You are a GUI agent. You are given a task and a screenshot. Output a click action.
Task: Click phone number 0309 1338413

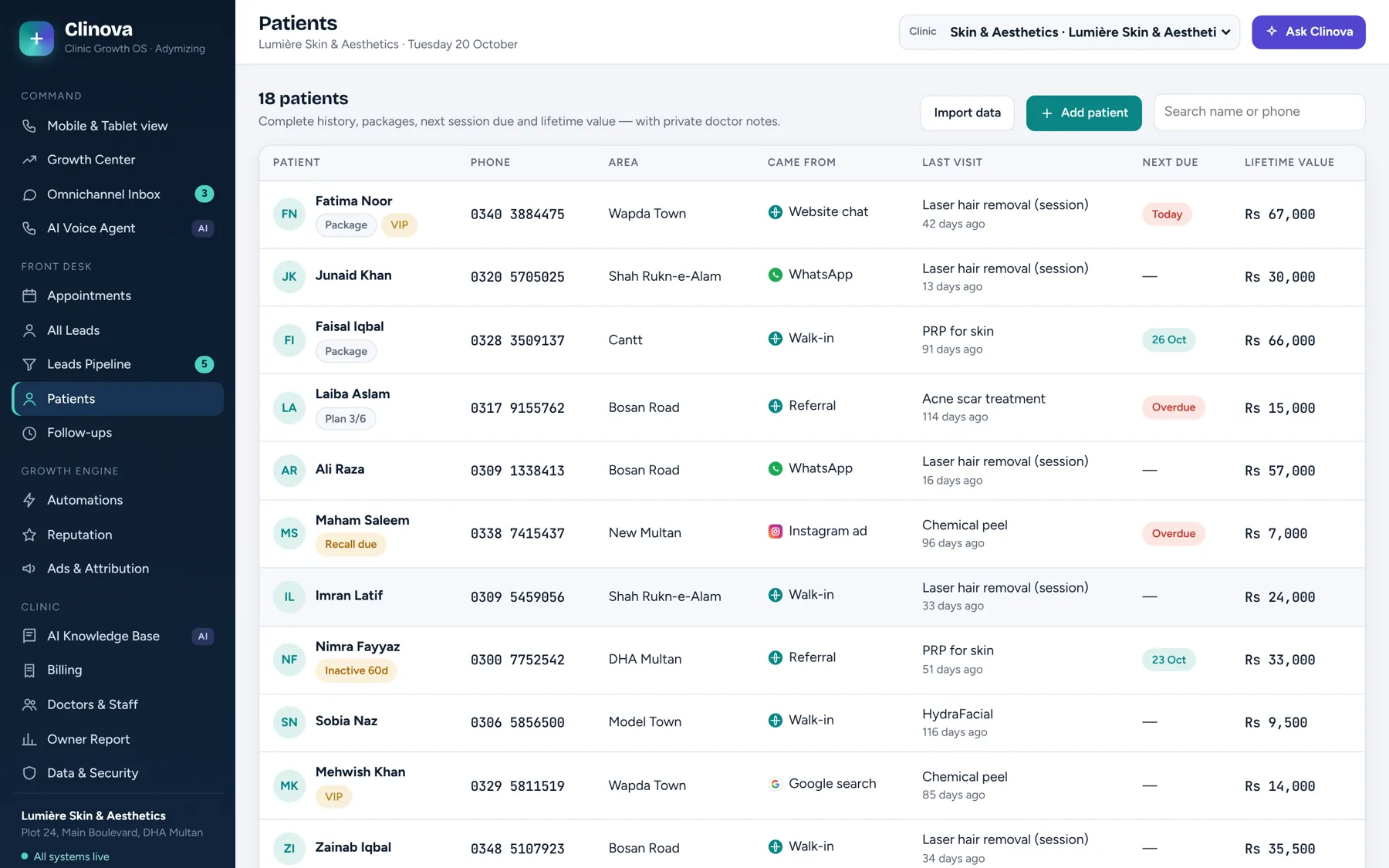click(x=517, y=471)
